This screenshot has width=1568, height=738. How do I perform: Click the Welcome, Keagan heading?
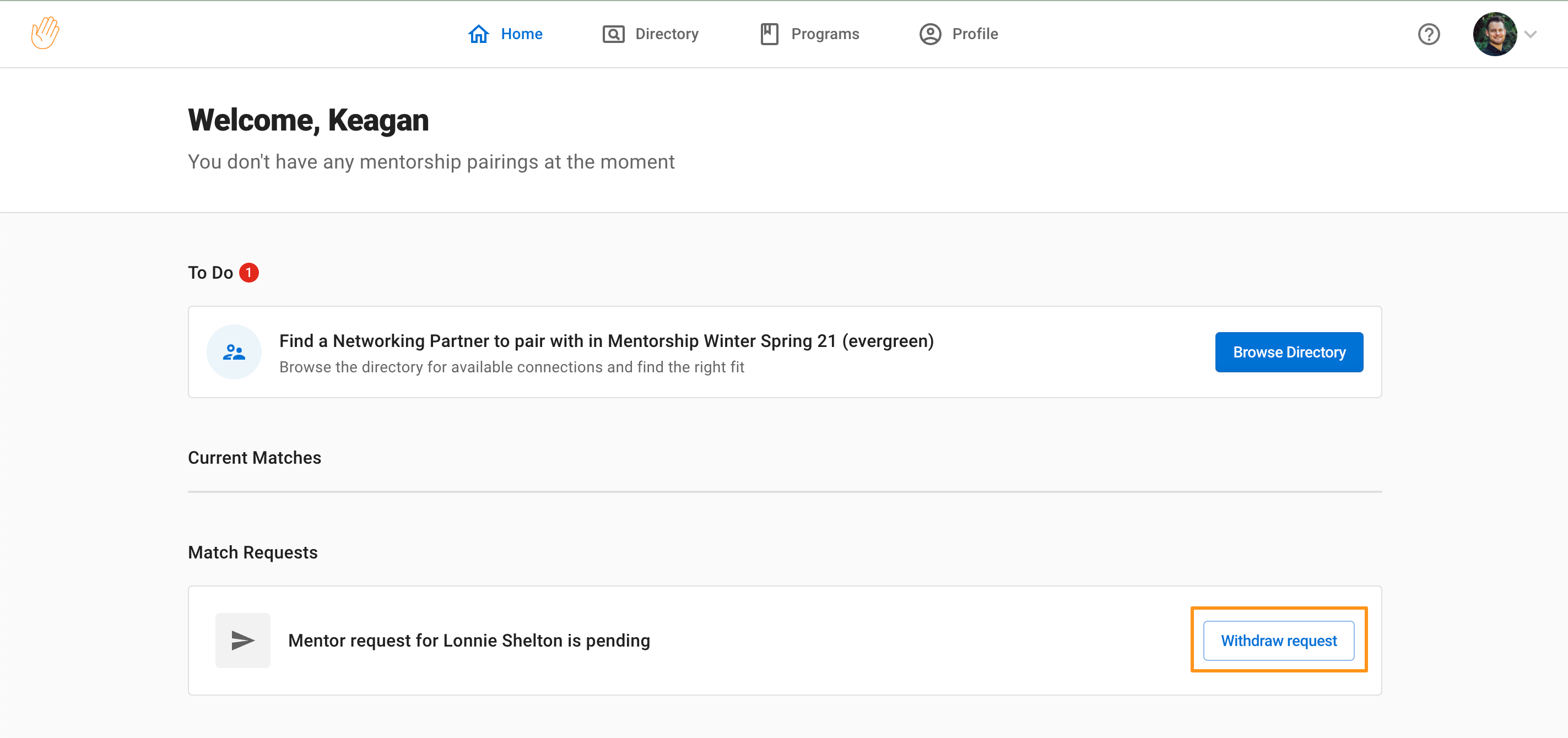coord(308,121)
